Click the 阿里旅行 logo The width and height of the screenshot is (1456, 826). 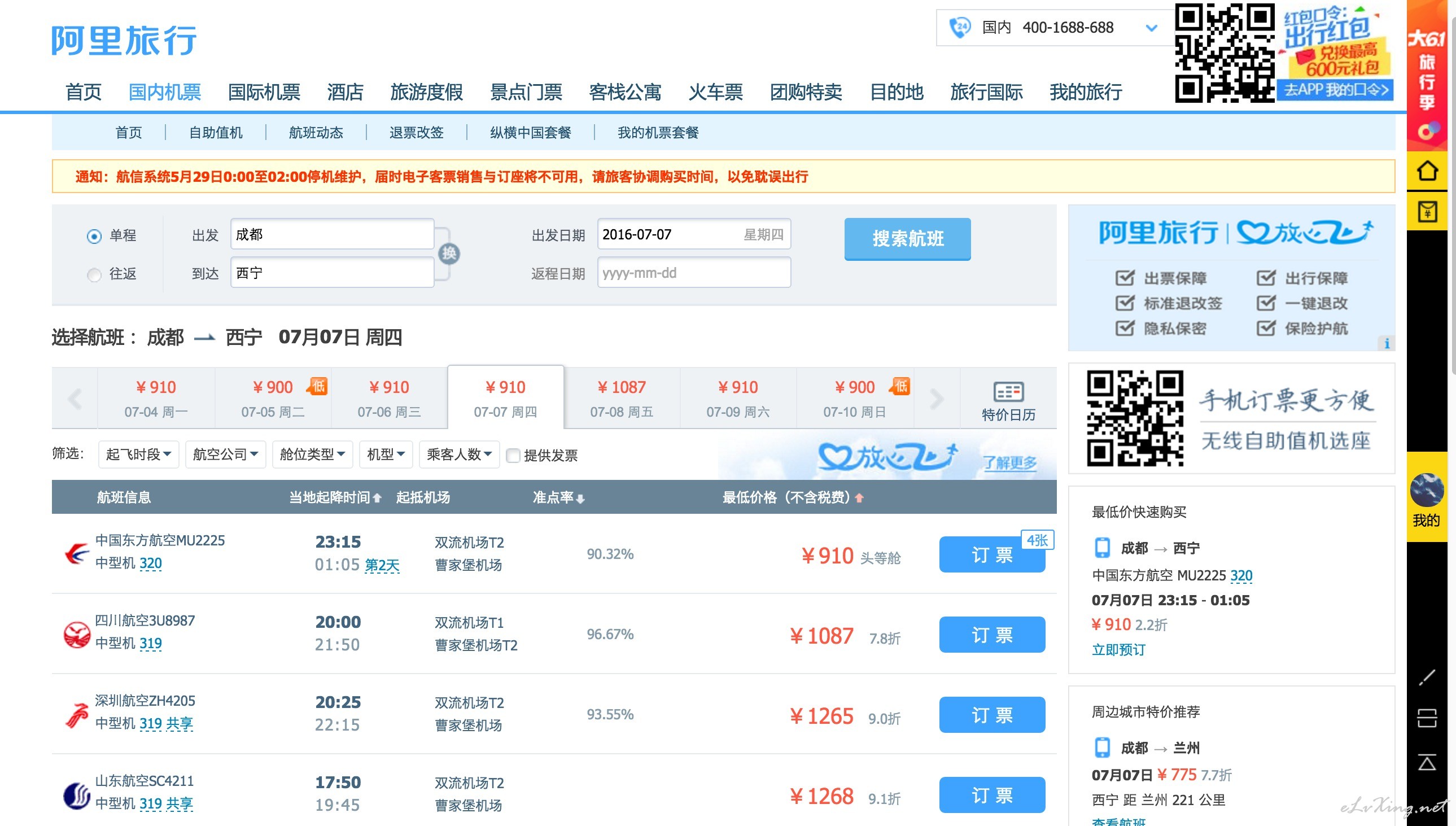point(124,40)
